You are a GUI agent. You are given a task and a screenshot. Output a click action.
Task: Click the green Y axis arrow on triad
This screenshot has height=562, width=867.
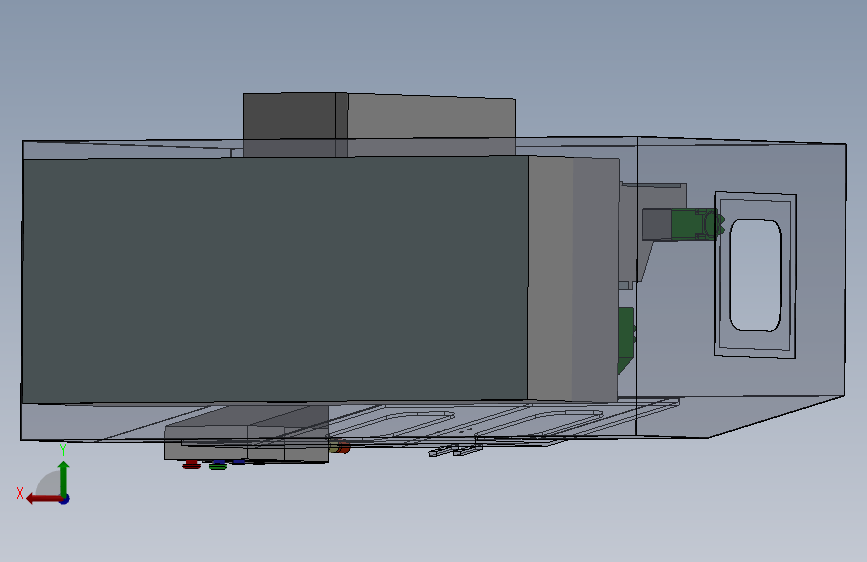pyautogui.click(x=64, y=478)
